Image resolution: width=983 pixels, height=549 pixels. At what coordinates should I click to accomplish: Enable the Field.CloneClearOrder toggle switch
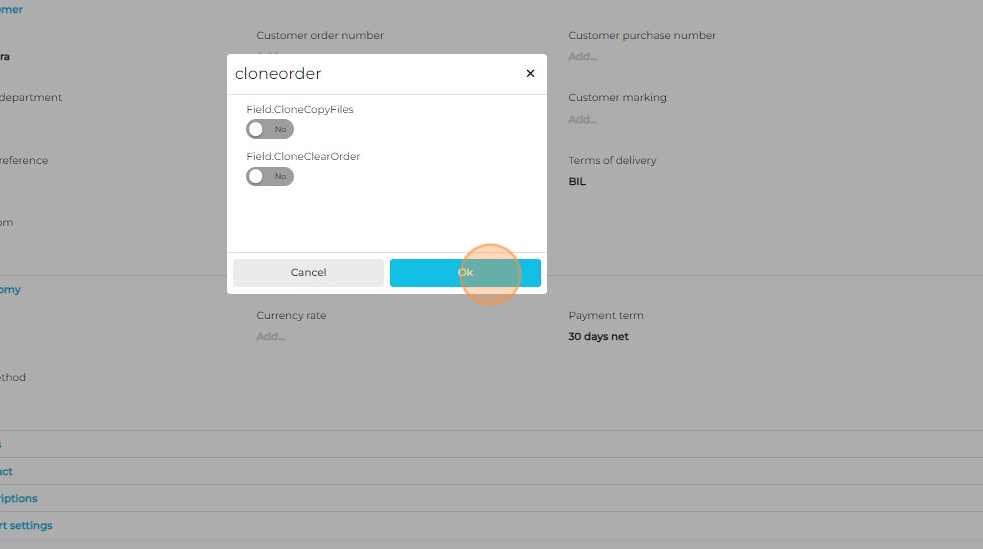[269, 176]
